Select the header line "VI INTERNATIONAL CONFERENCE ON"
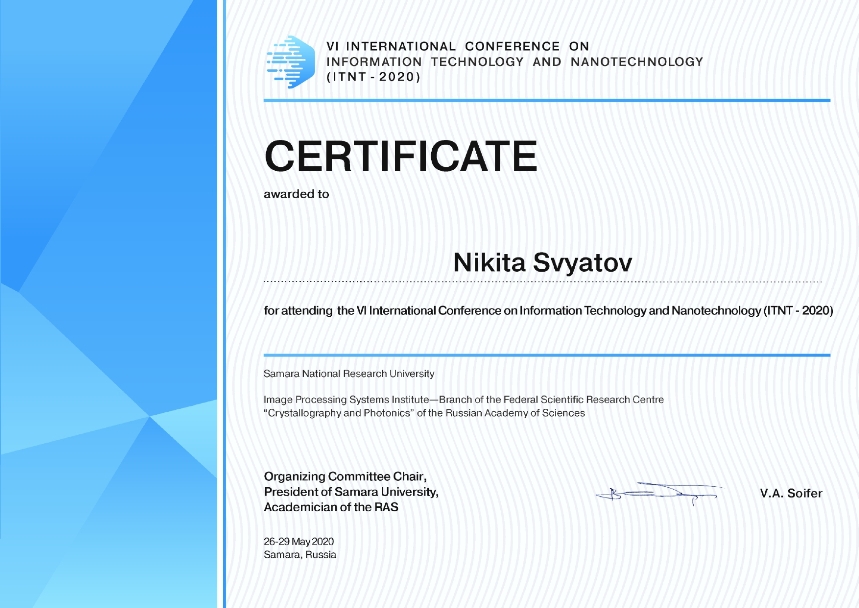859x608 pixels. [457, 47]
